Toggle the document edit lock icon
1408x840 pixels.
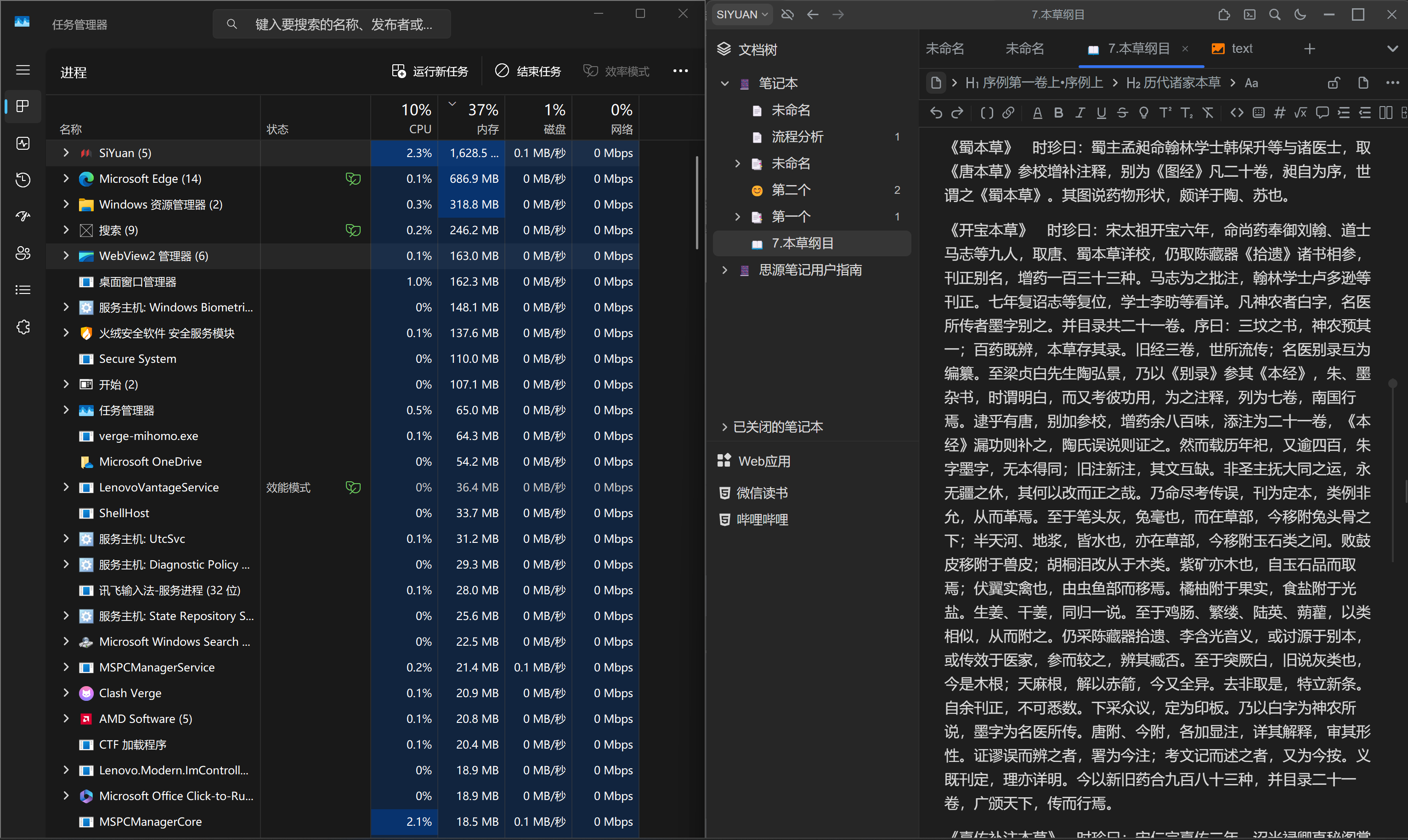pyautogui.click(x=1333, y=83)
